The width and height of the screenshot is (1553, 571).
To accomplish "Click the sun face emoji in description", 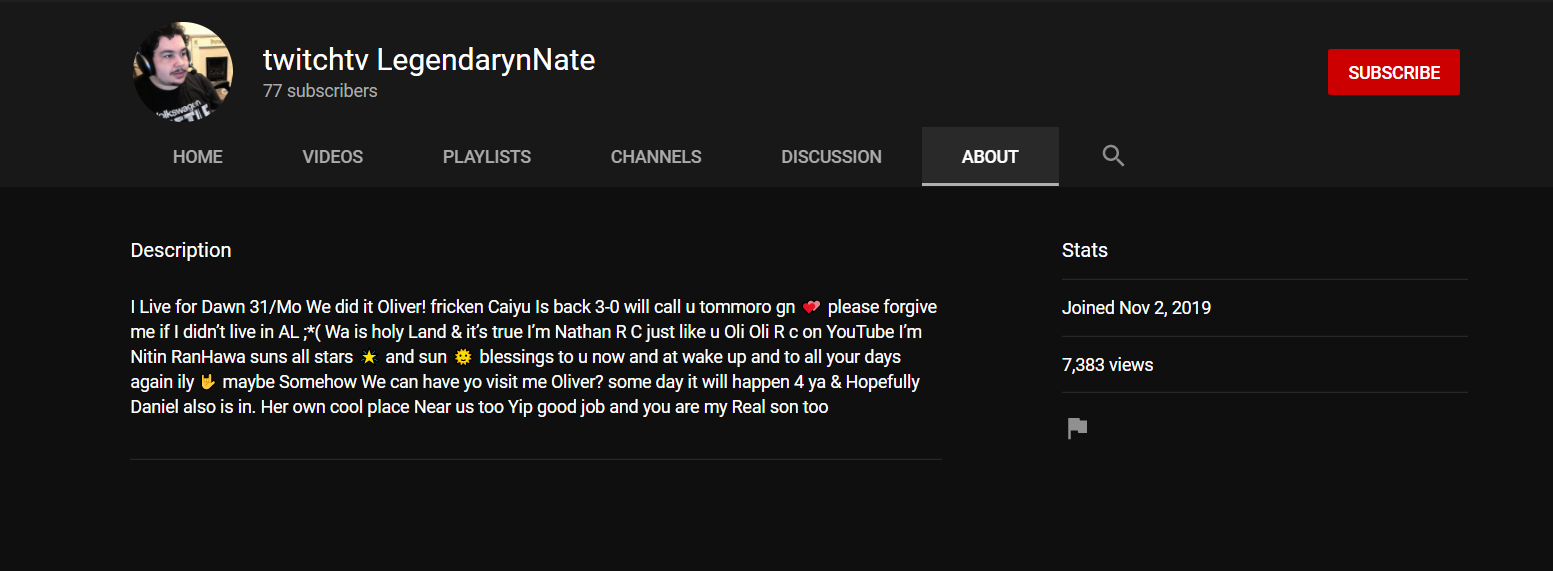I will pos(462,357).
